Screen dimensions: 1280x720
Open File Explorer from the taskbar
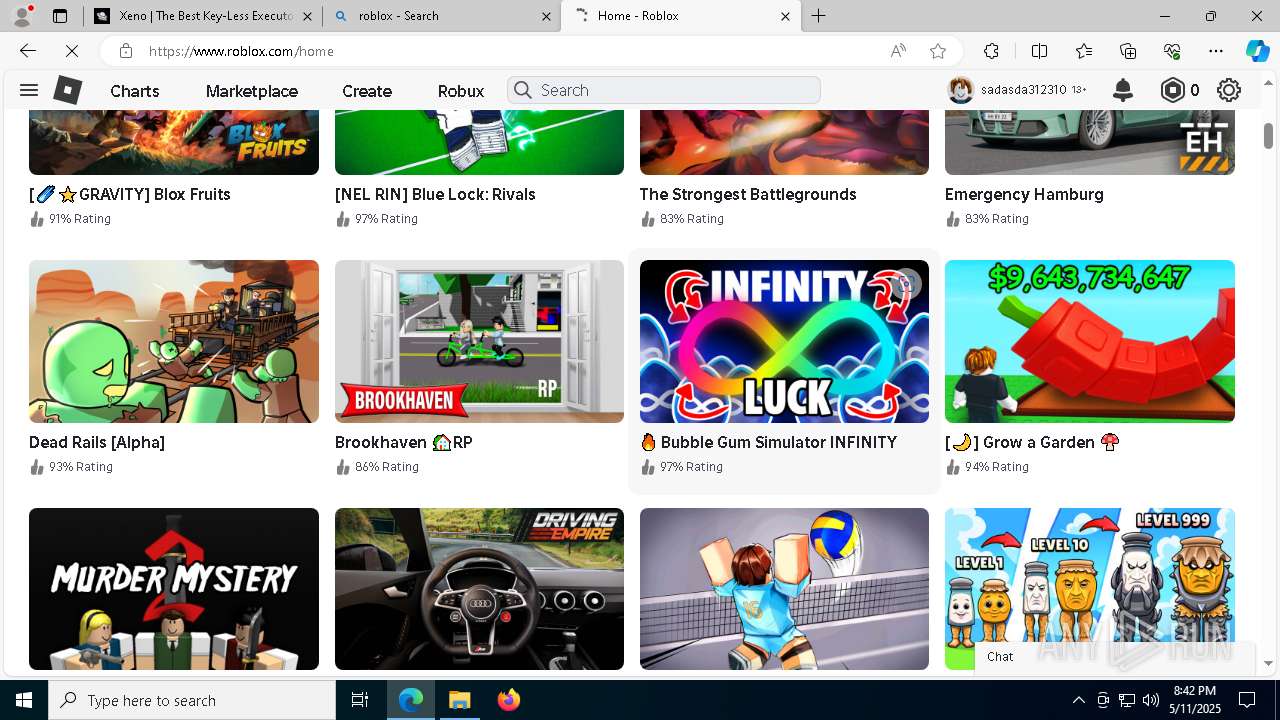(459, 700)
